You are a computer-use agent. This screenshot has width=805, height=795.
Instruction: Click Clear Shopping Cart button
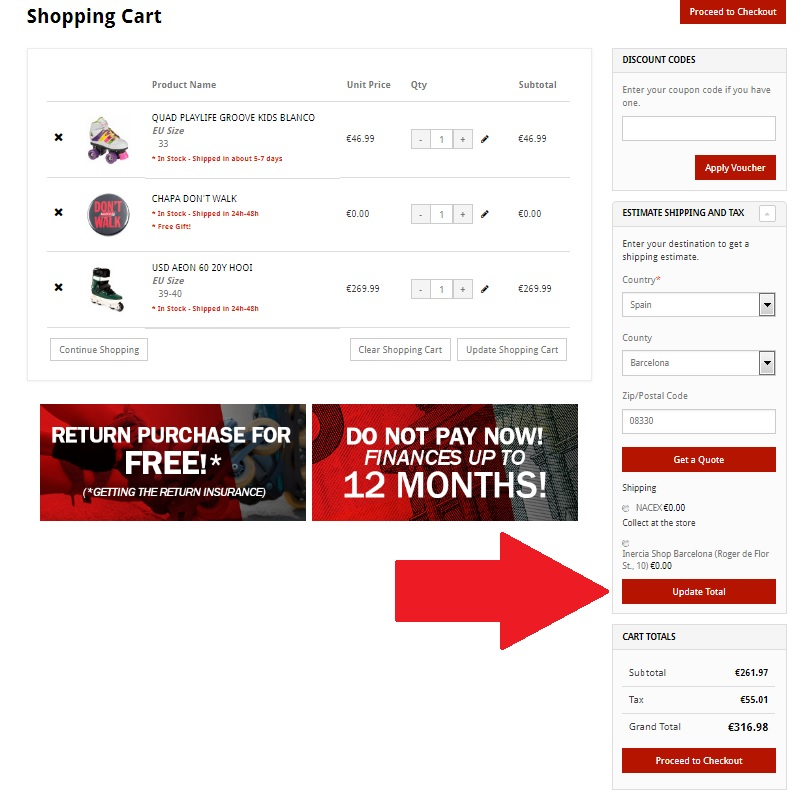pos(400,350)
